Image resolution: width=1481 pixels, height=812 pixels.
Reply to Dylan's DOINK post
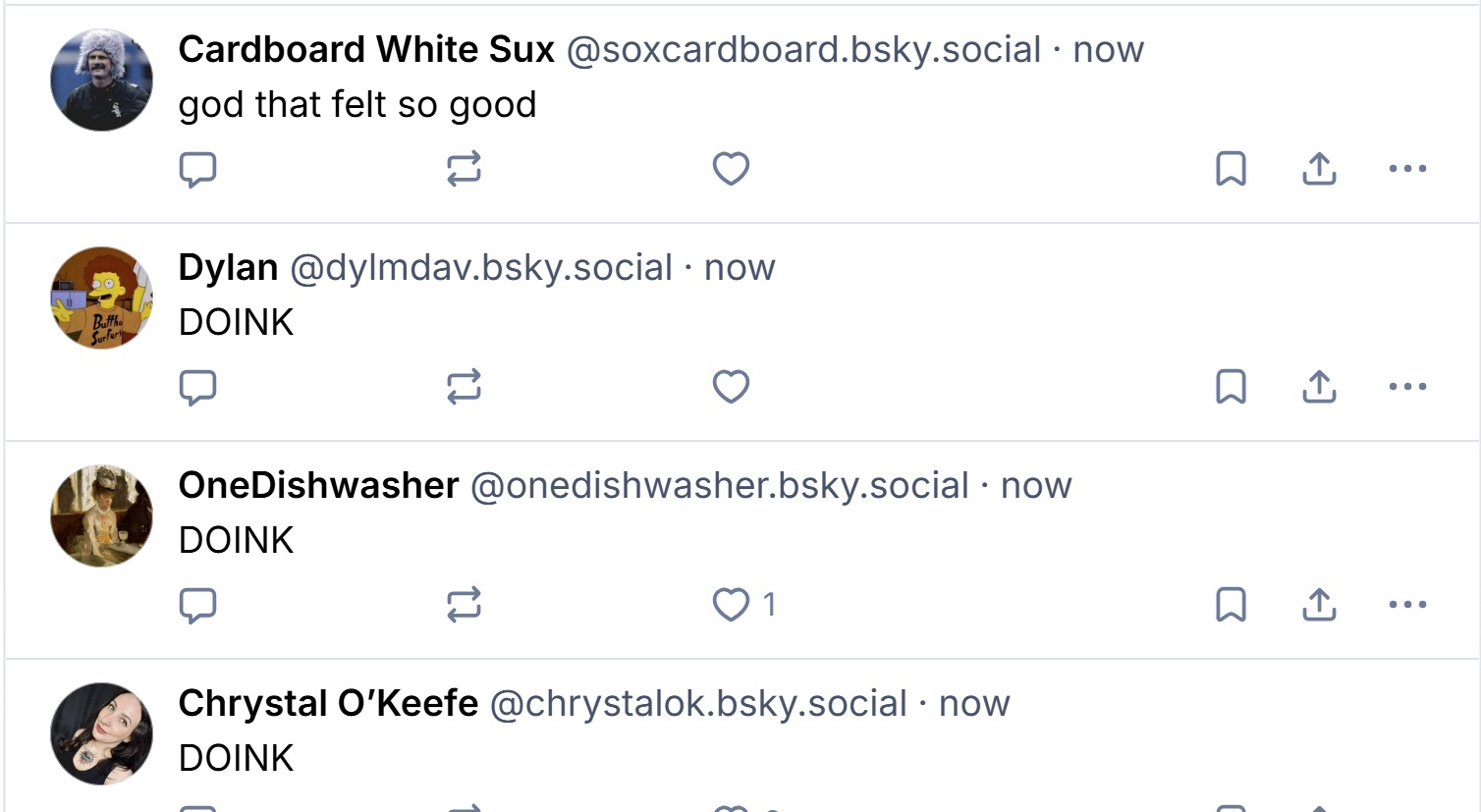pos(197,387)
